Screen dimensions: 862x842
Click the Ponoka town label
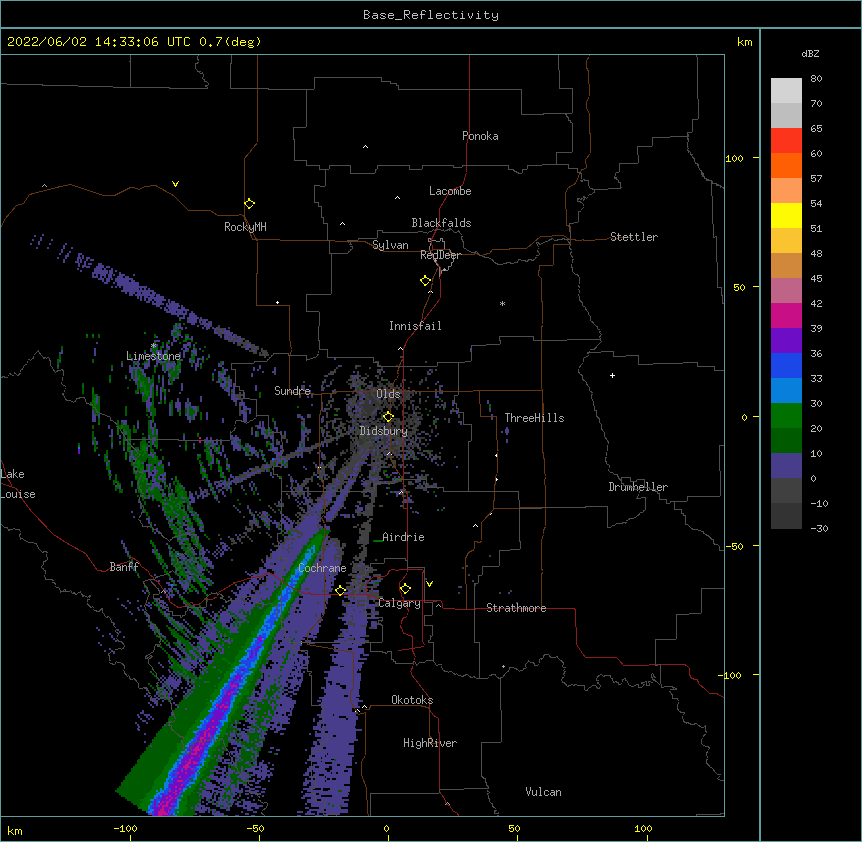[480, 136]
